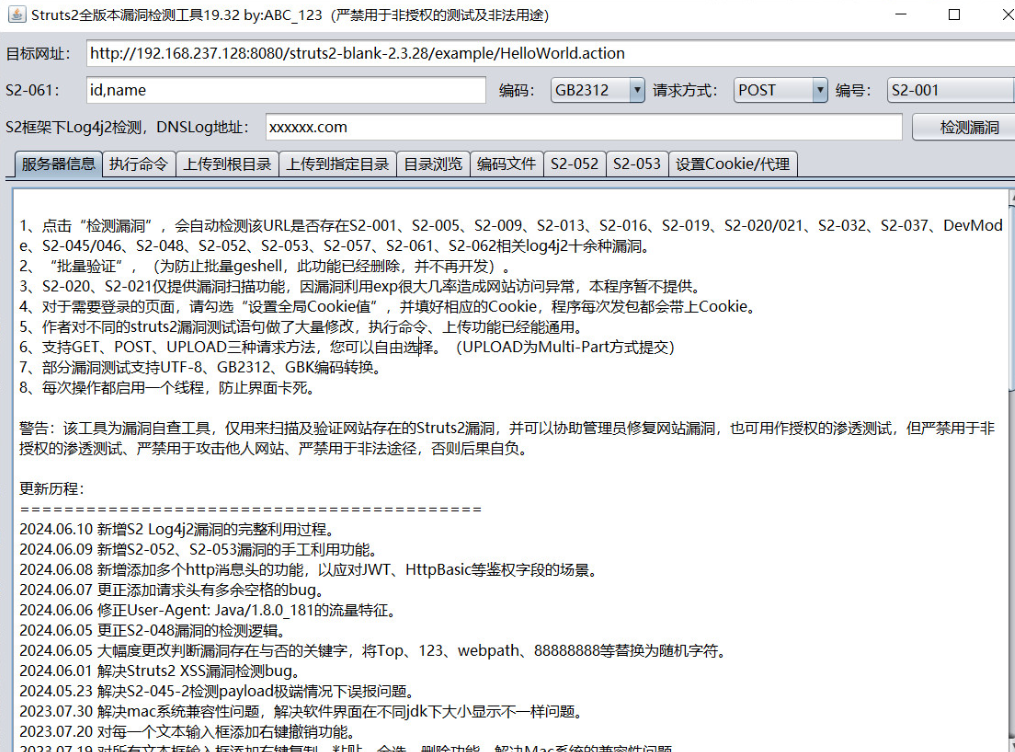Click the line '7、部分漏洞测试支持UTF-8、GB2312、GBK编码转换'
Image resolution: width=1015 pixels, height=752 pixels.
point(200,367)
